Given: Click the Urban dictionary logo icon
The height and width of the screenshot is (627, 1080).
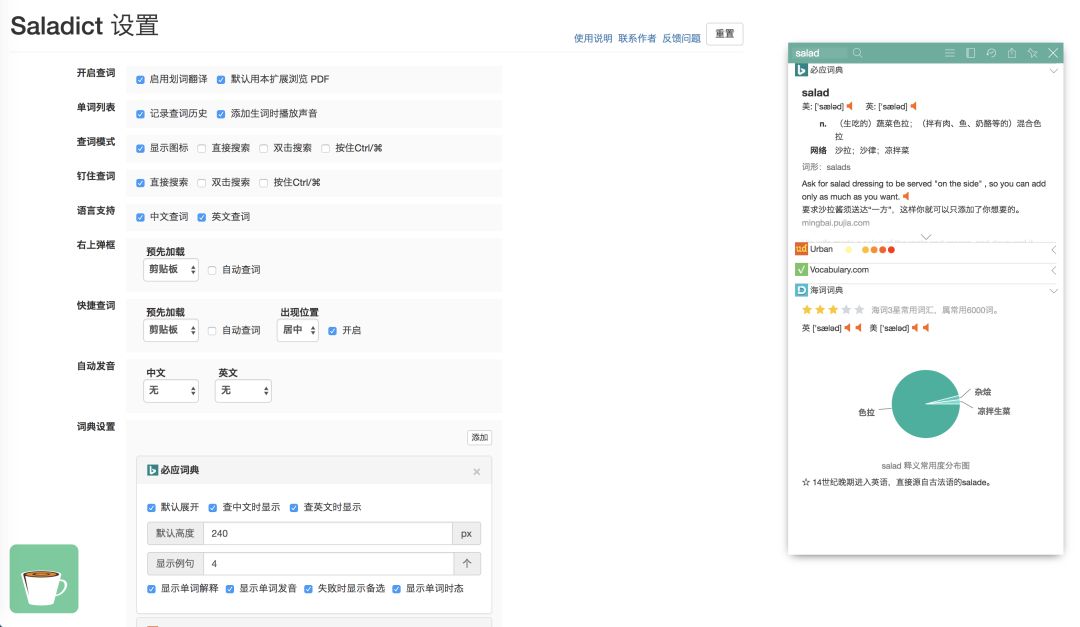Looking at the screenshot, I should (x=801, y=249).
